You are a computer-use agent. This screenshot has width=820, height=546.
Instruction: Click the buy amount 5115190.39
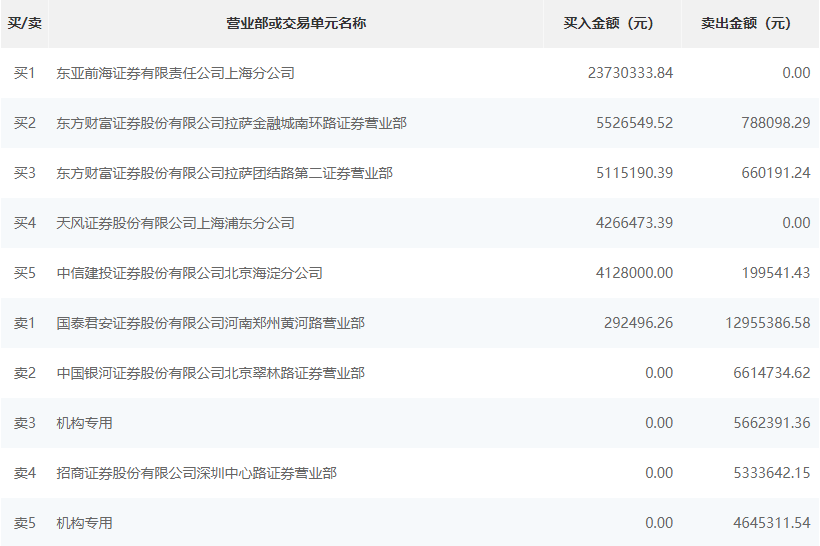(x=634, y=173)
